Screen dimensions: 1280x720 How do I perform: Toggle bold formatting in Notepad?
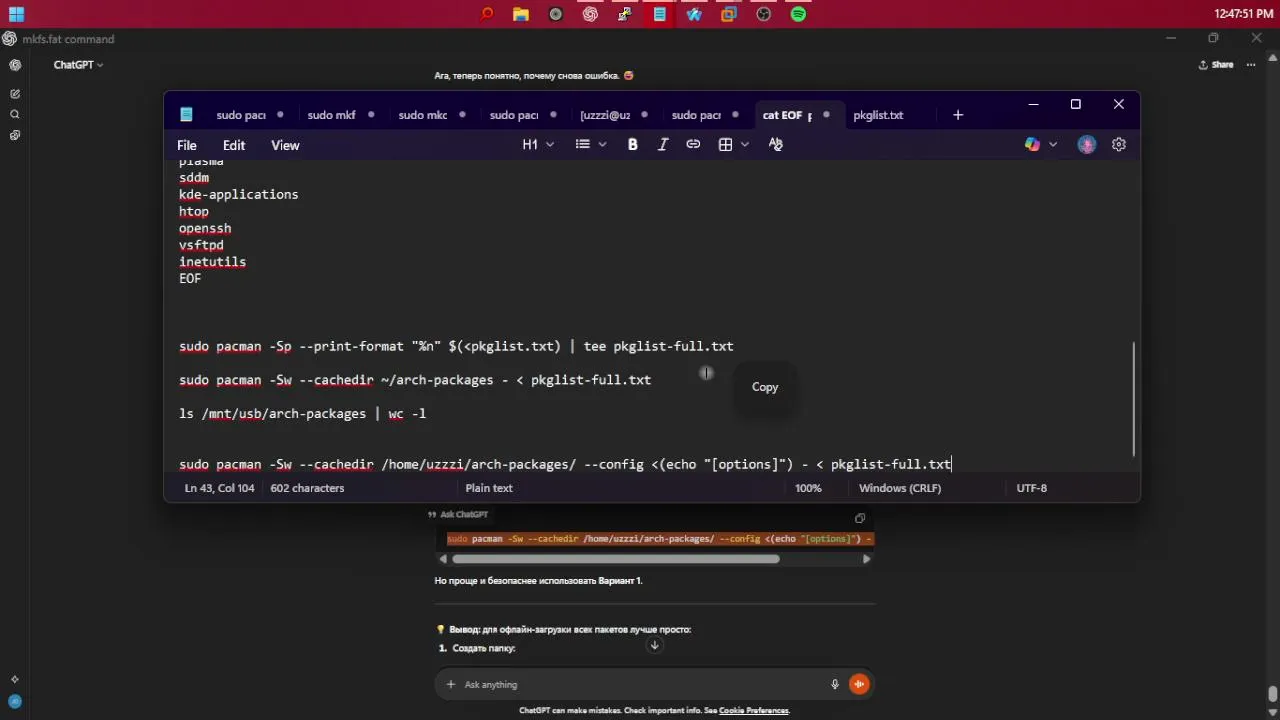point(632,145)
